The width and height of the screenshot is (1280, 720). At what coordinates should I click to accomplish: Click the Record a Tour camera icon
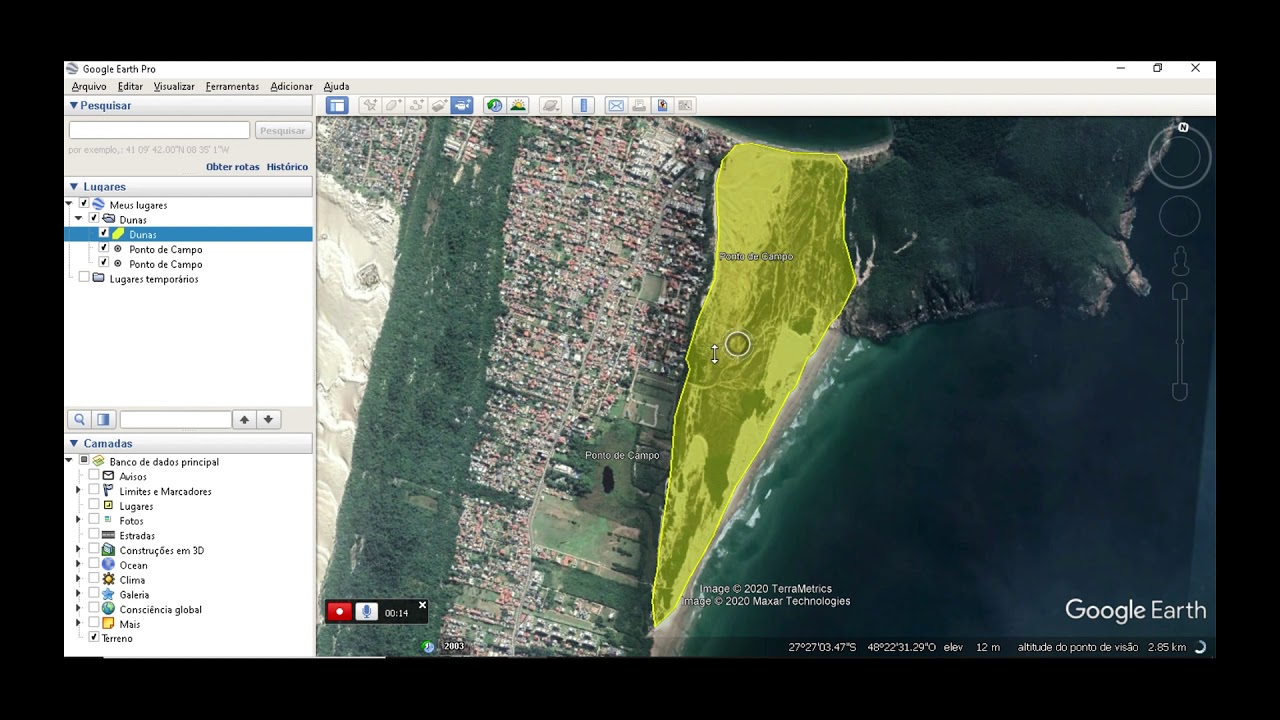point(462,105)
